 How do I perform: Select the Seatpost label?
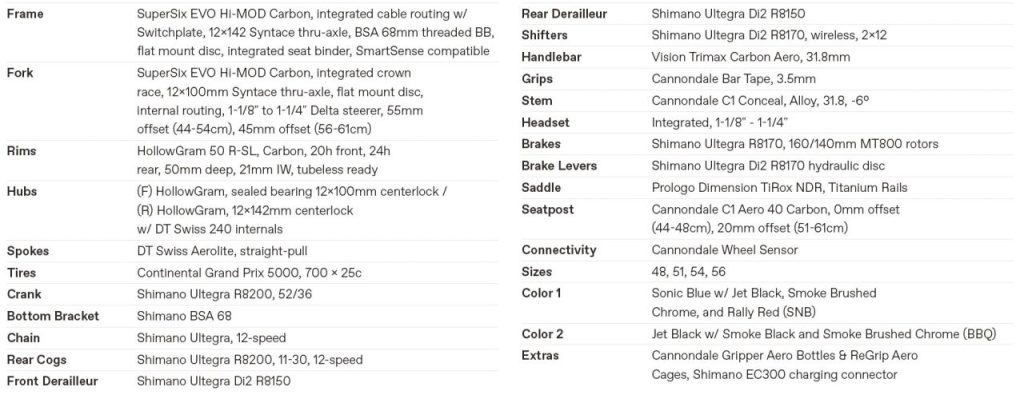(548, 210)
